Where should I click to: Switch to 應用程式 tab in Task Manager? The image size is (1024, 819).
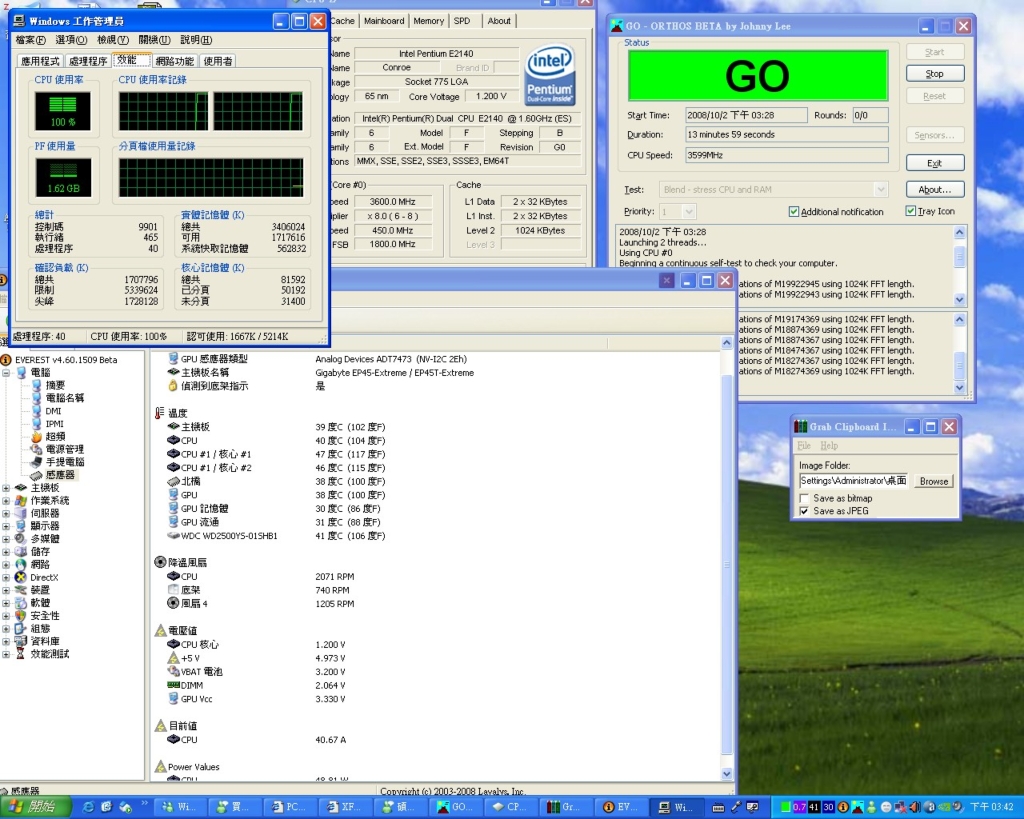pyautogui.click(x=40, y=61)
